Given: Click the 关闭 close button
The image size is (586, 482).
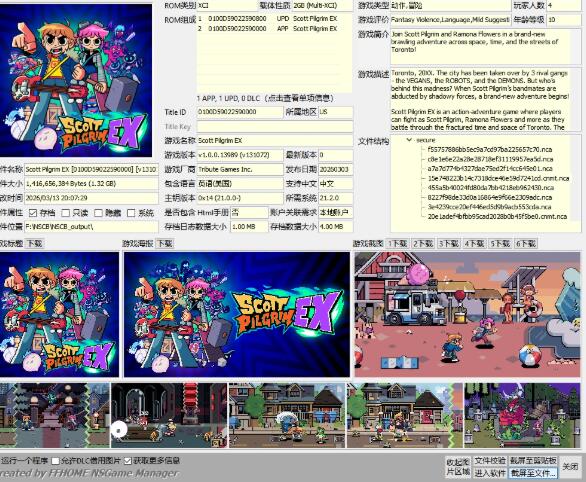Looking at the screenshot, I should tap(570, 467).
